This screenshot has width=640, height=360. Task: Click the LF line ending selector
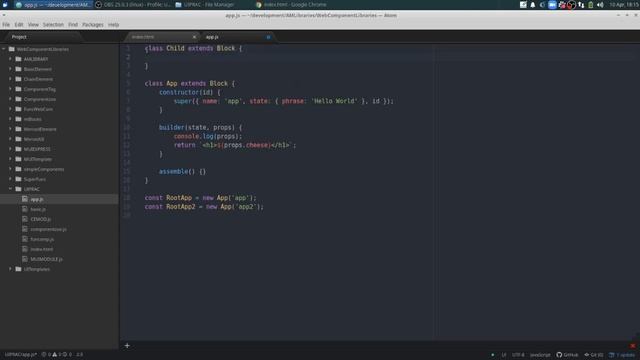pos(504,355)
